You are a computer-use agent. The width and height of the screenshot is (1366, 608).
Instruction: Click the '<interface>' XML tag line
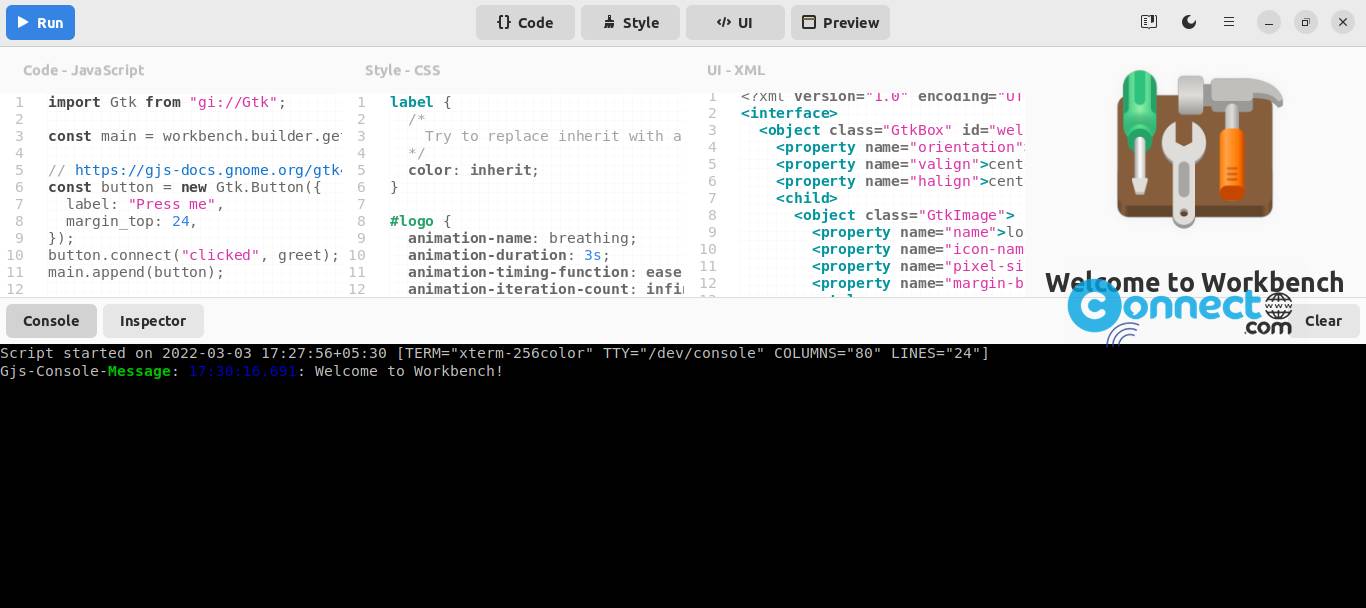pyautogui.click(x=789, y=113)
